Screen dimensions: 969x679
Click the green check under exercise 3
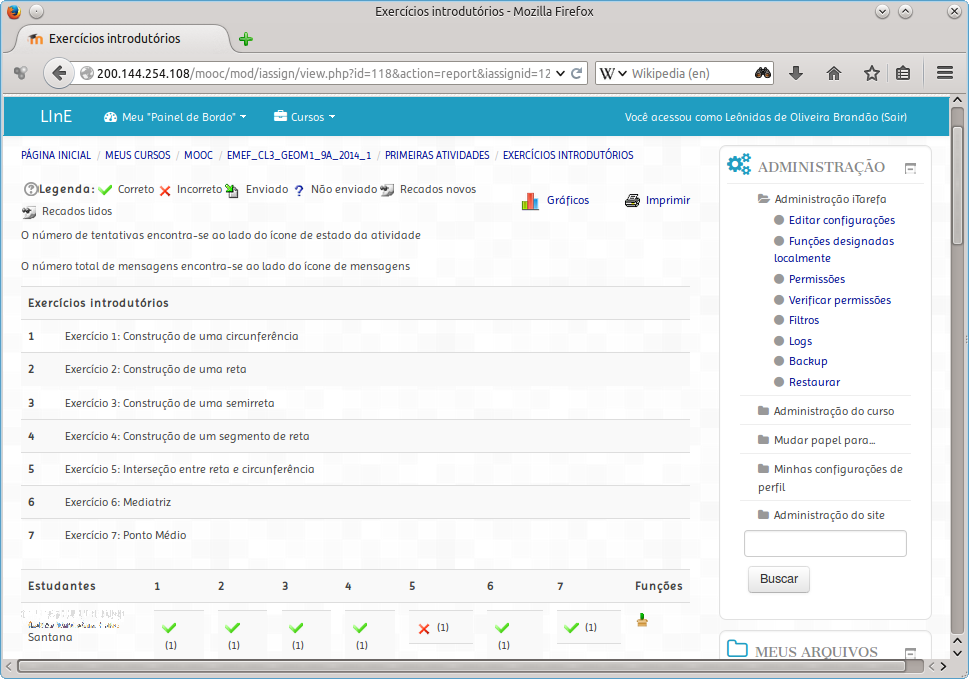point(297,628)
